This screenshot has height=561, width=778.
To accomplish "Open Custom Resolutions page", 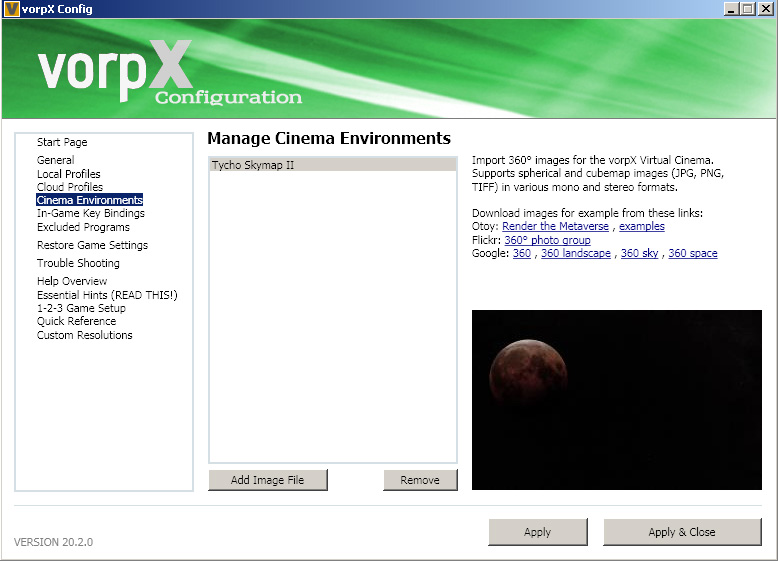I will (85, 335).
